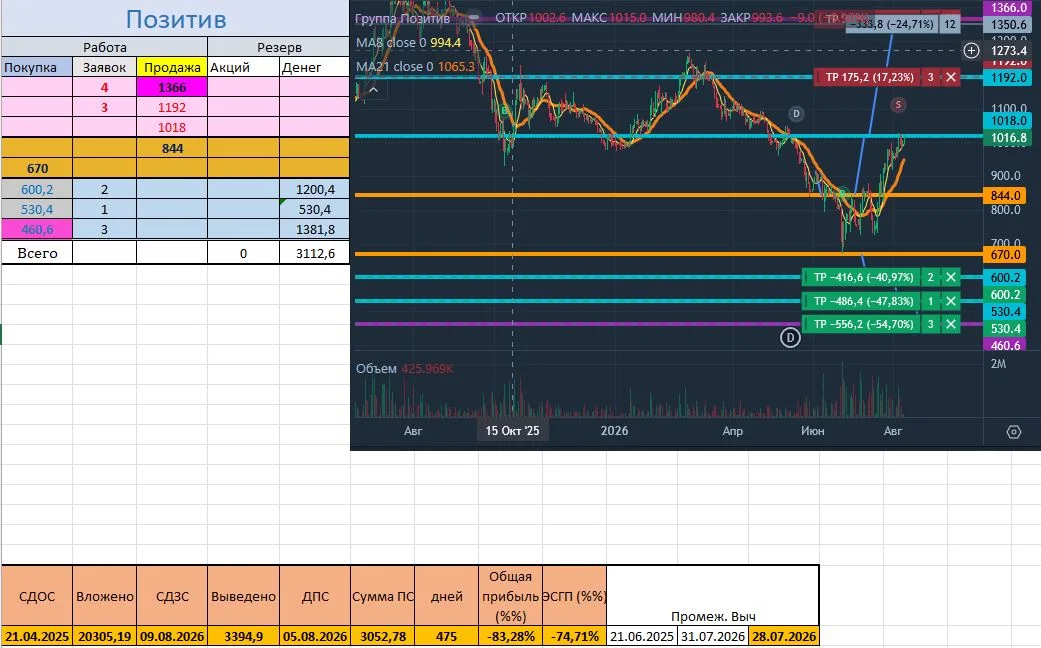Select the TP 175,2 (17,23%) order label

tap(869, 78)
